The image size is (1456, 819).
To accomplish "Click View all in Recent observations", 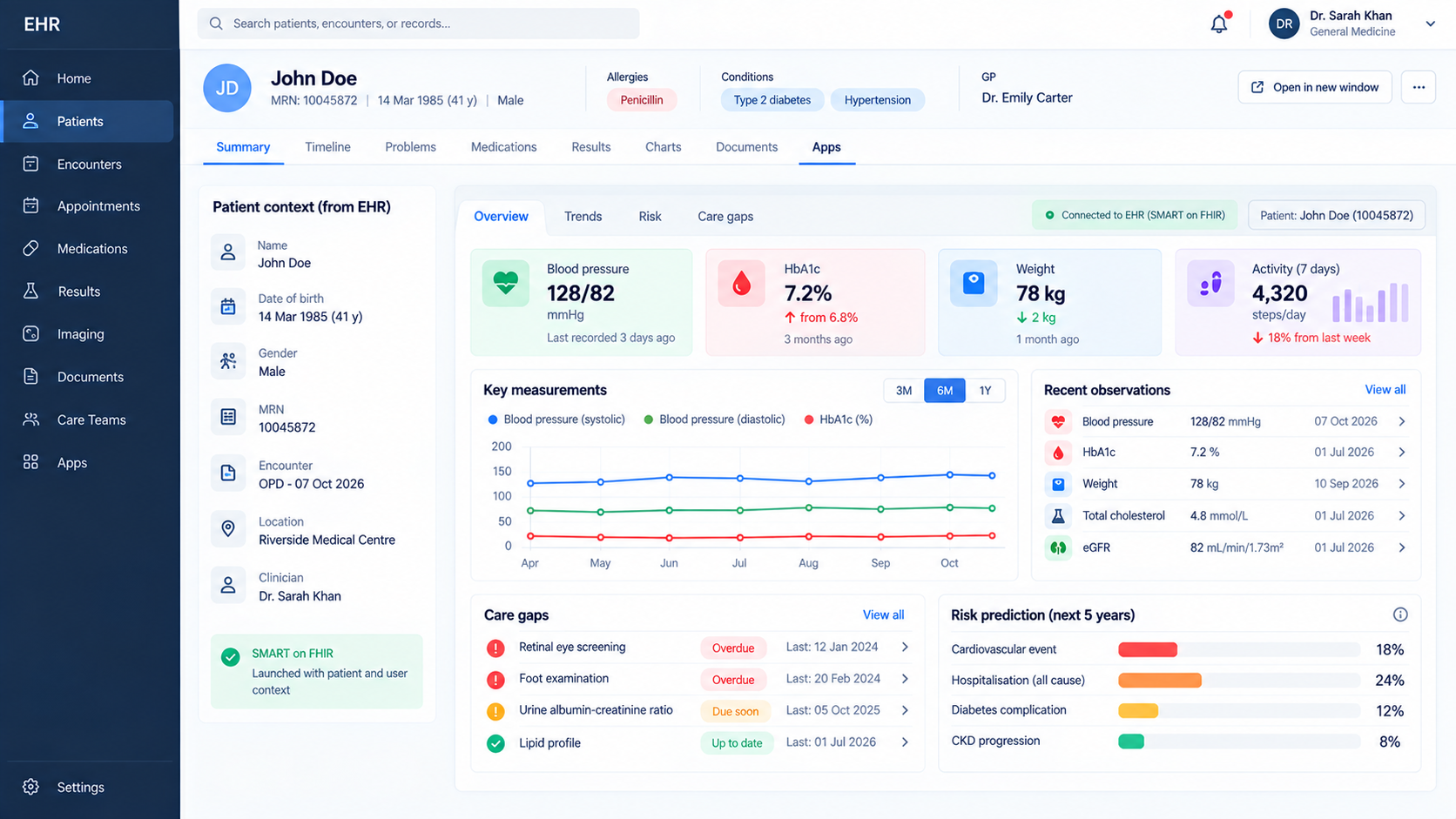I will [x=1385, y=390].
